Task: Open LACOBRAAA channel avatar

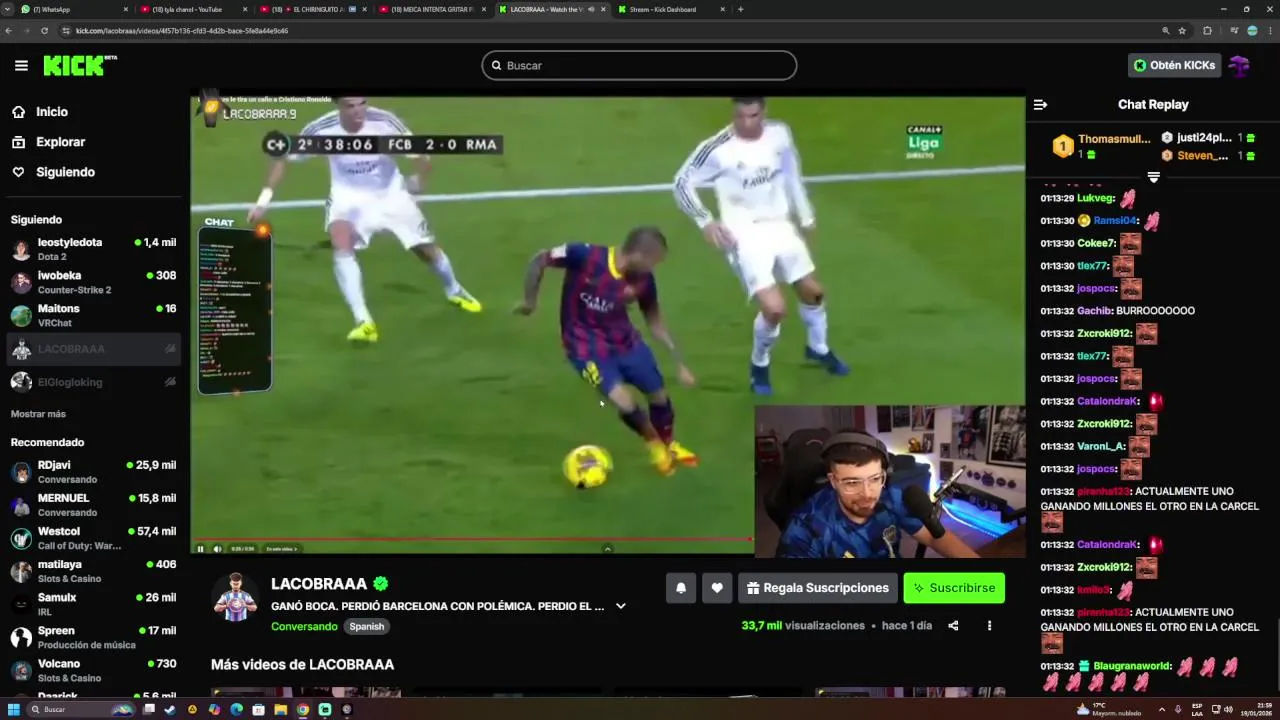Action: (x=235, y=598)
